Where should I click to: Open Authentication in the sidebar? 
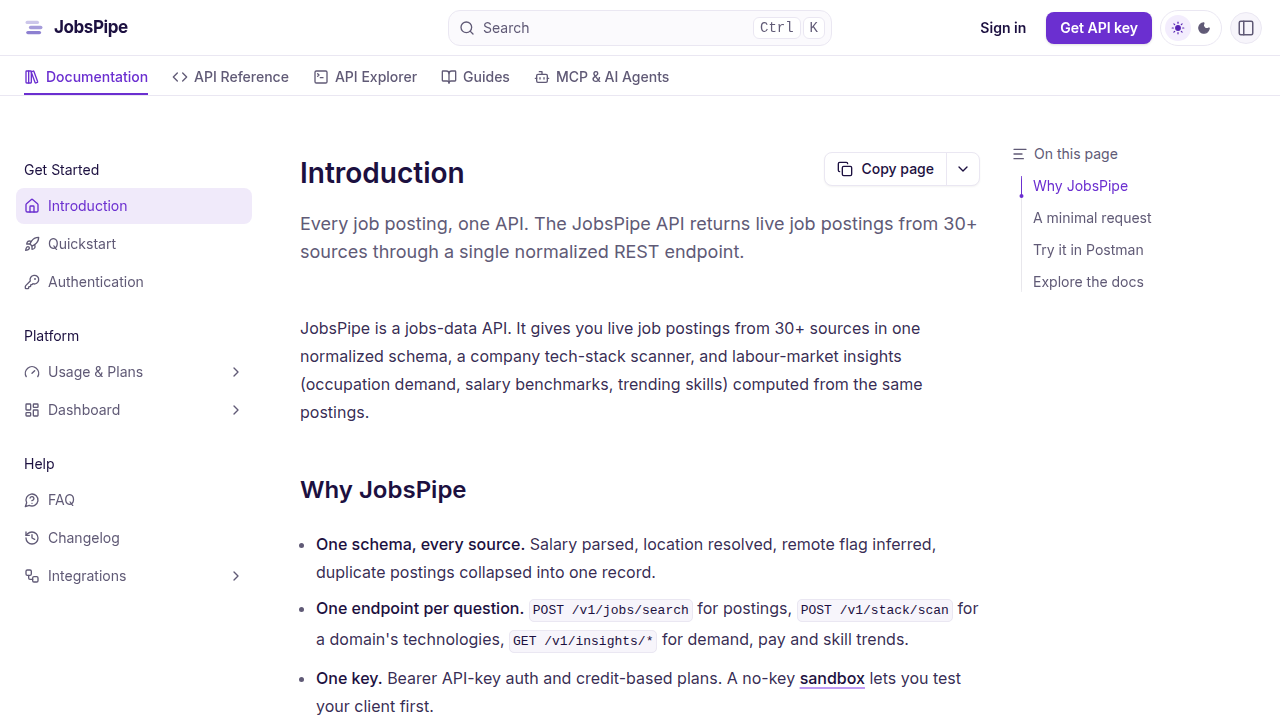(x=134, y=282)
